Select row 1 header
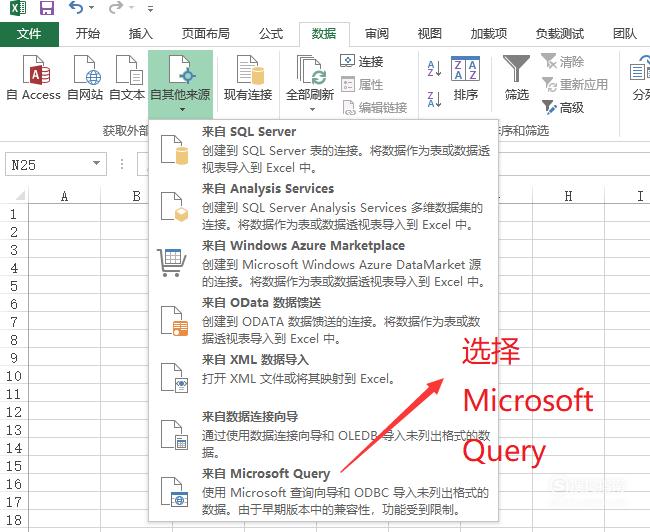Viewport: 650px width, 532px height. [14, 214]
